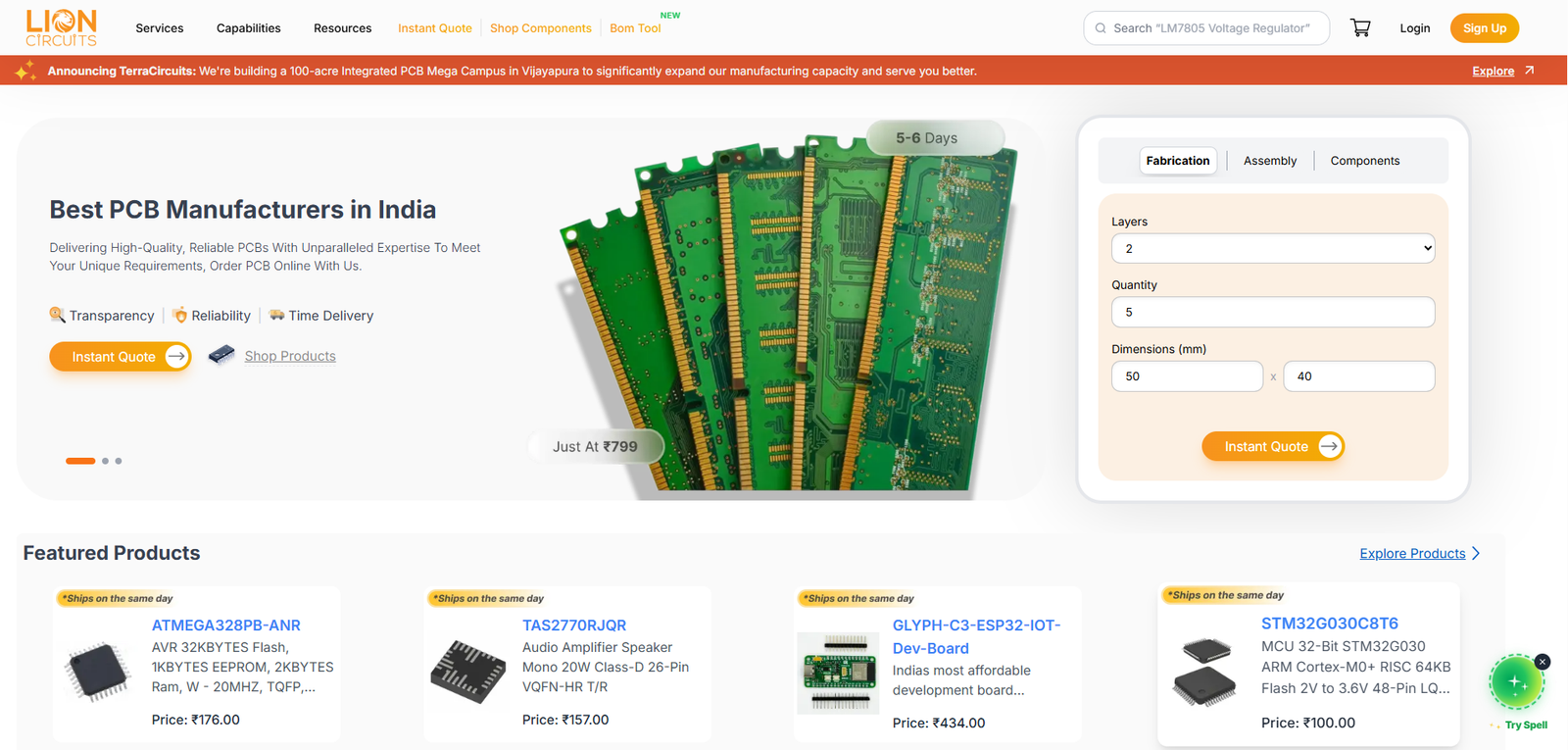Click the dimension height field showing 40

tap(1359, 376)
